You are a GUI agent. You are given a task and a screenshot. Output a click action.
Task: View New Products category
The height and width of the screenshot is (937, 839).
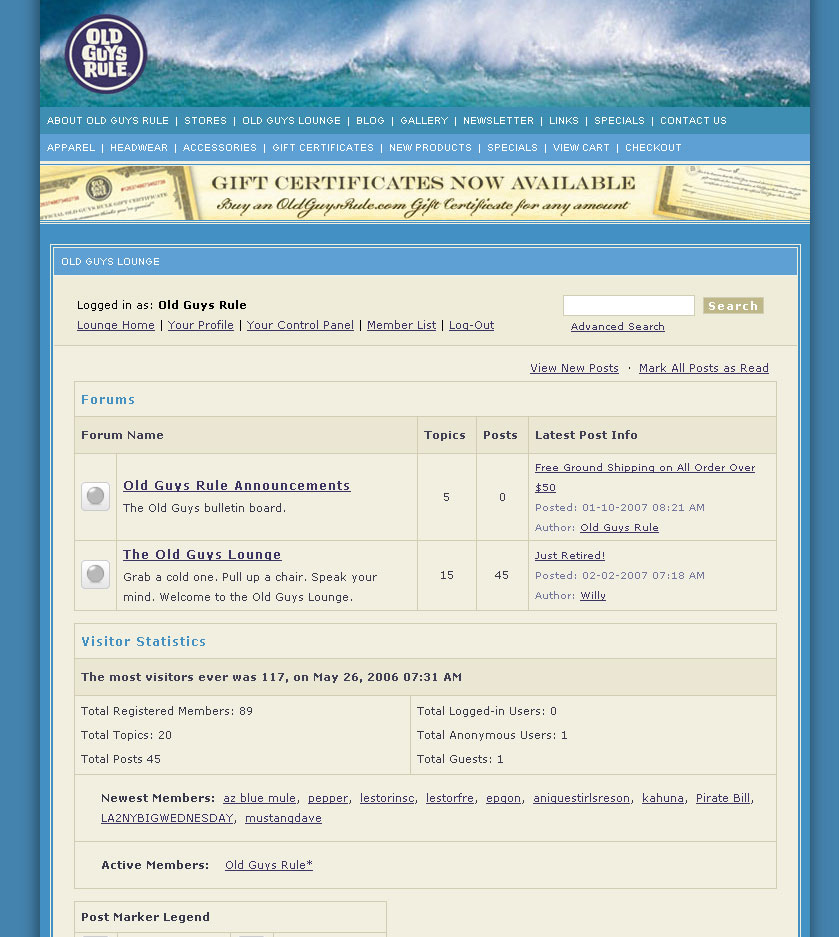click(430, 148)
